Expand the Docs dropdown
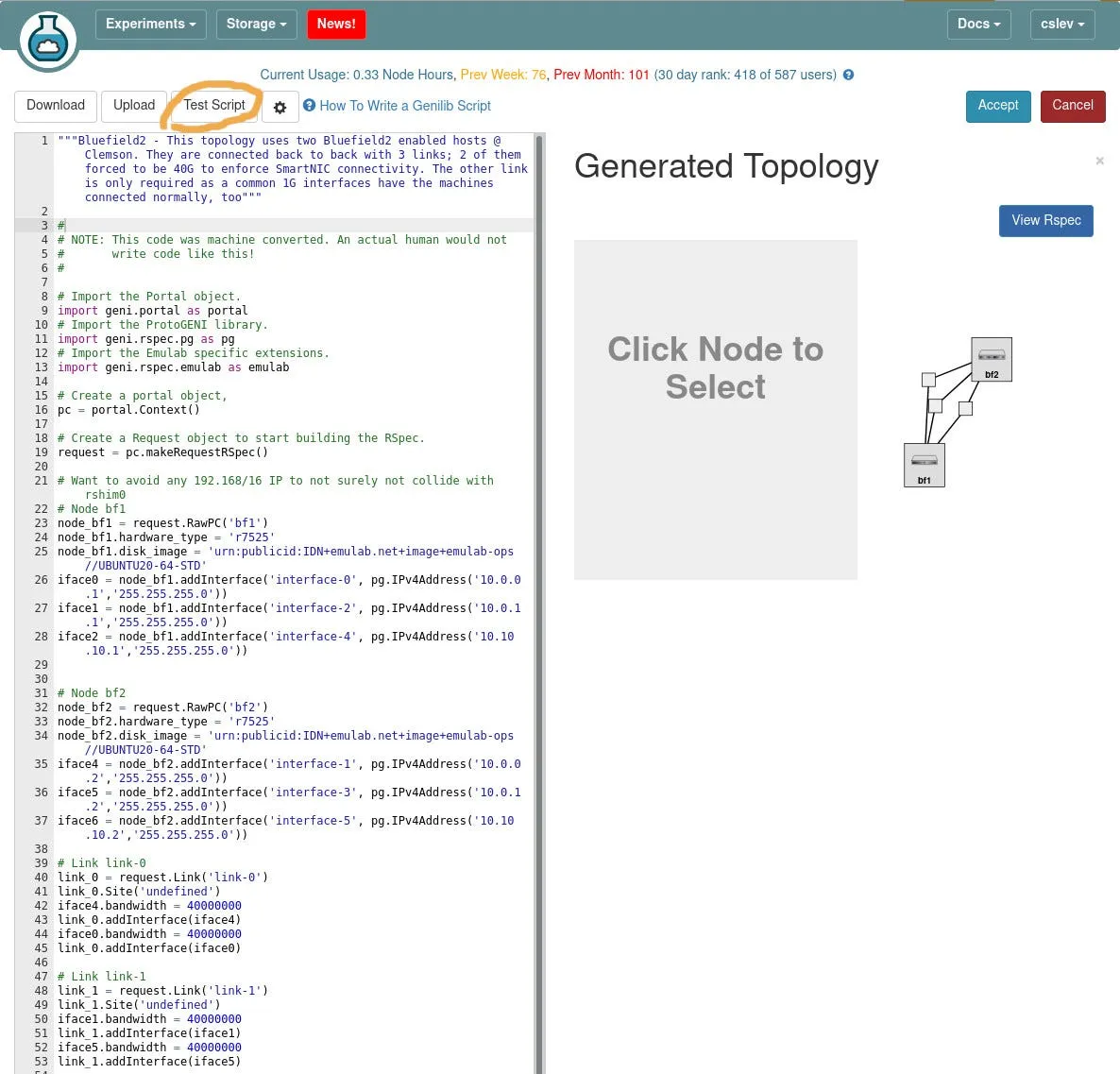The width and height of the screenshot is (1120, 1074). [x=978, y=25]
